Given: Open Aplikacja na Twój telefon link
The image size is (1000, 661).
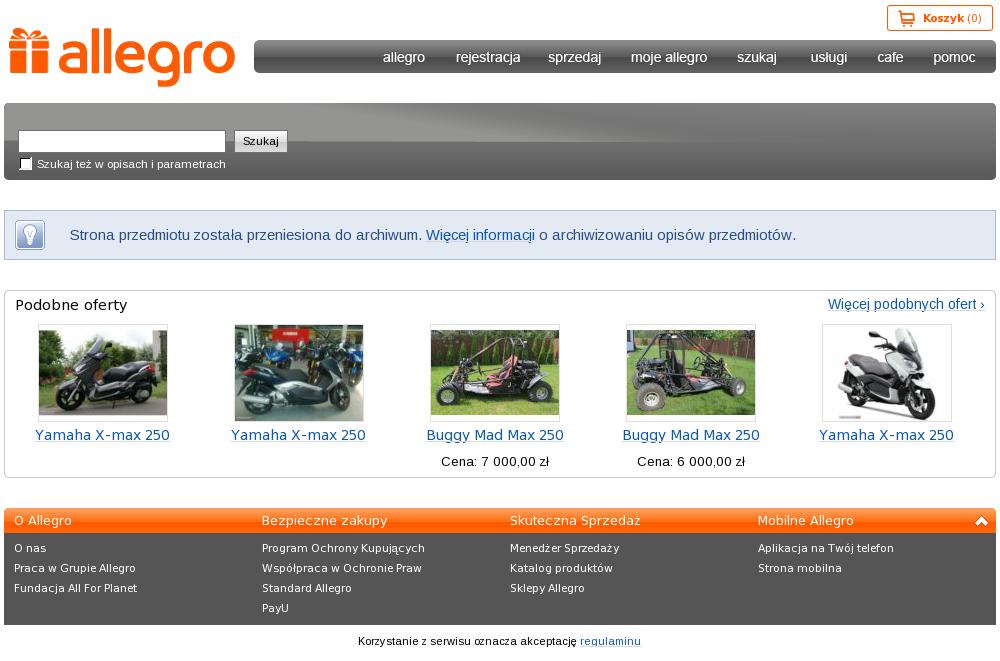Looking at the screenshot, I should click(x=825, y=548).
